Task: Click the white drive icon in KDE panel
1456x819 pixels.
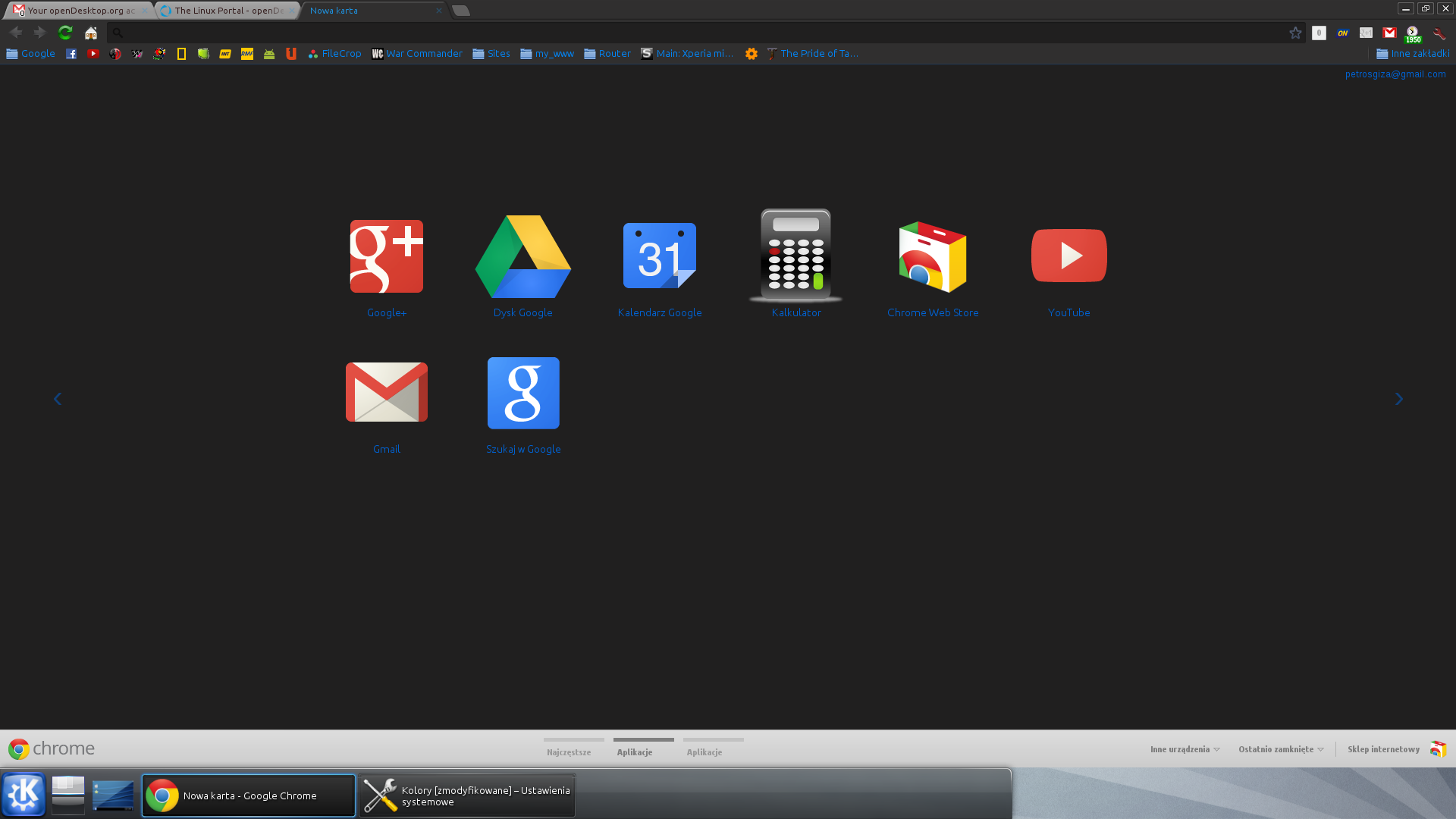Action: 68,795
